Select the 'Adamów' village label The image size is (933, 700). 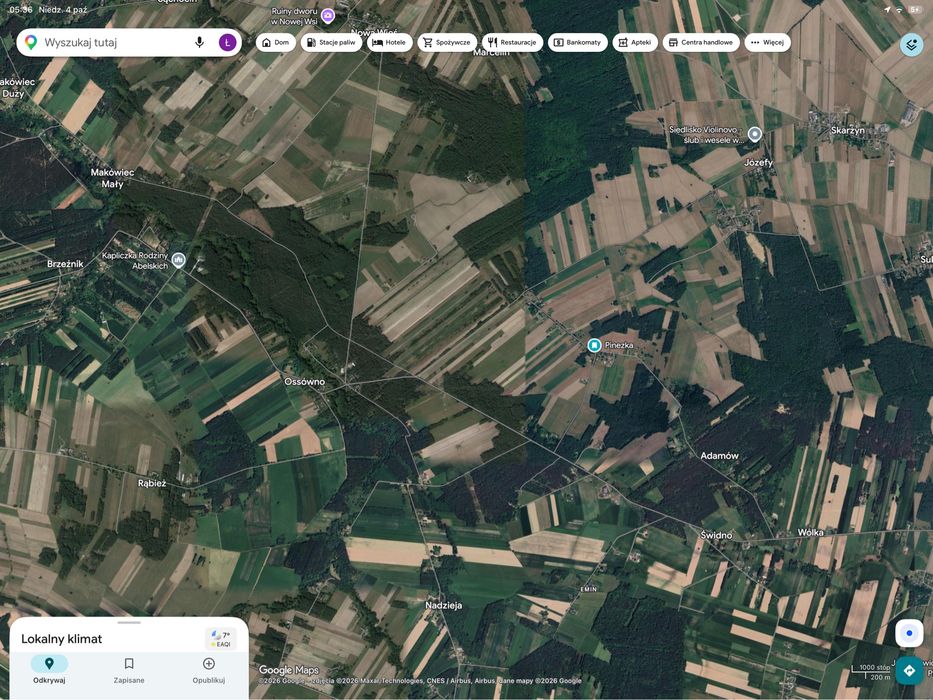coord(719,456)
